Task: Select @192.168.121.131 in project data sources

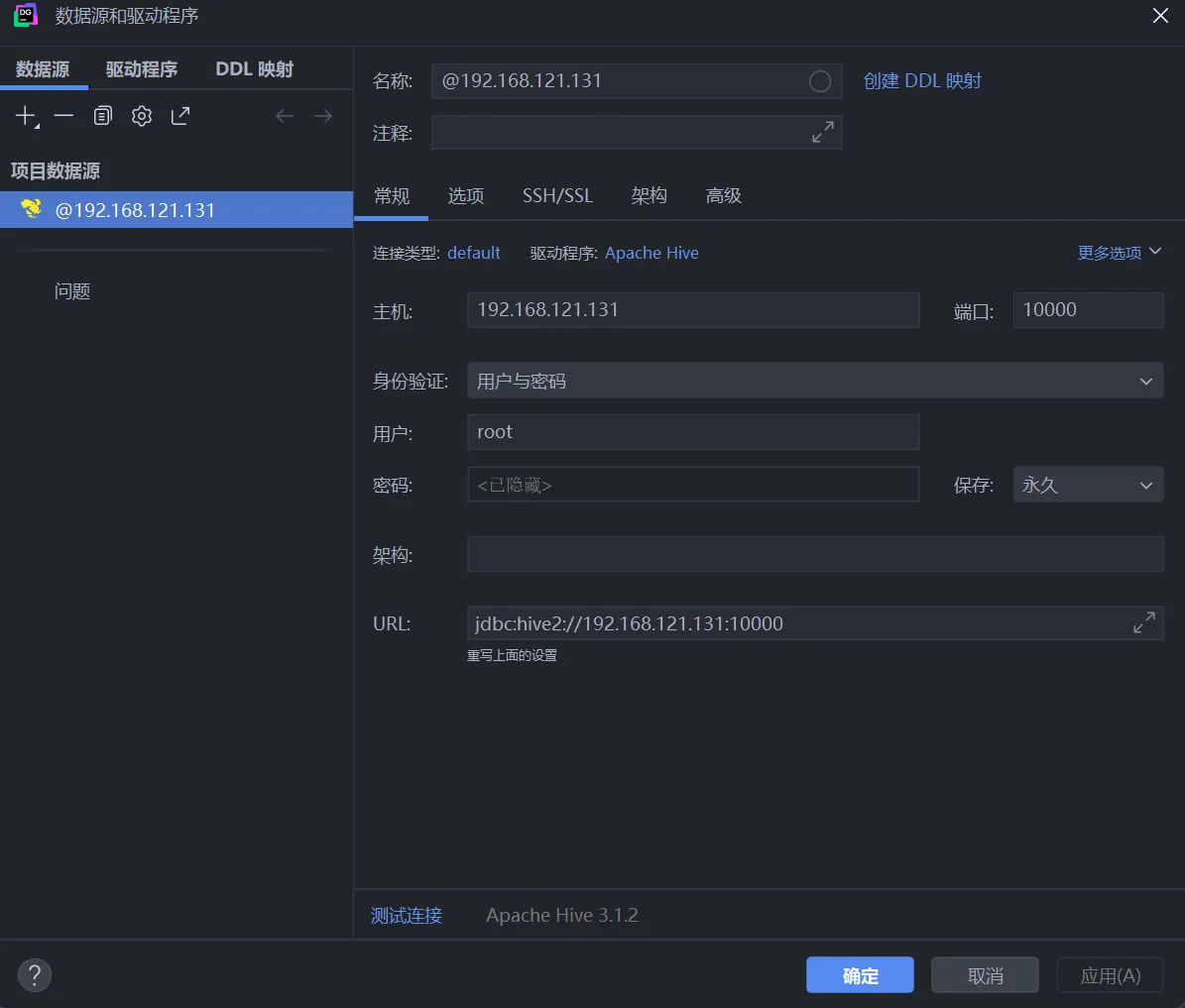Action: point(177,209)
